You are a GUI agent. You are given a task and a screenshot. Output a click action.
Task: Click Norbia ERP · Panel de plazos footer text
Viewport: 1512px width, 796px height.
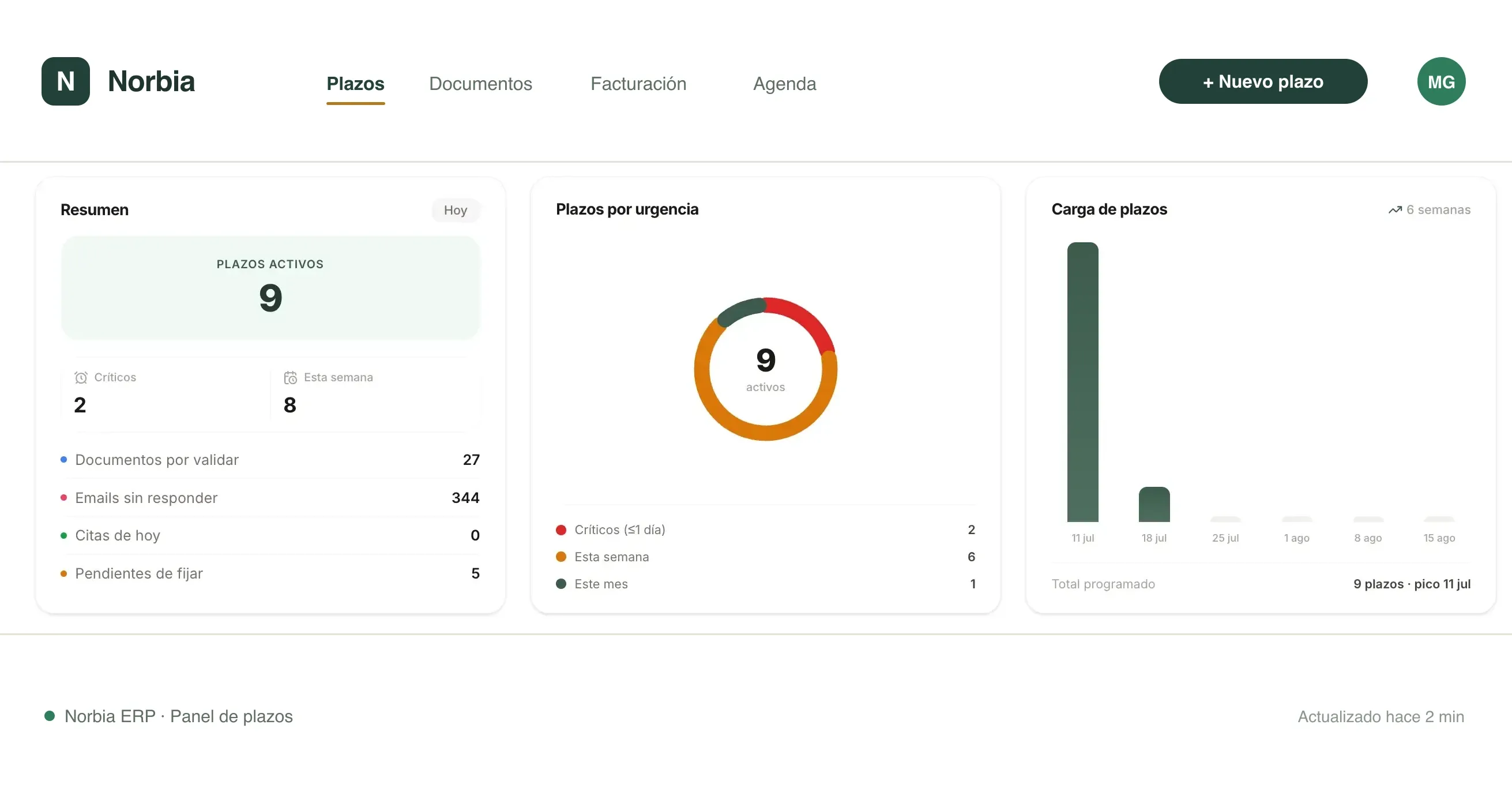click(x=178, y=716)
